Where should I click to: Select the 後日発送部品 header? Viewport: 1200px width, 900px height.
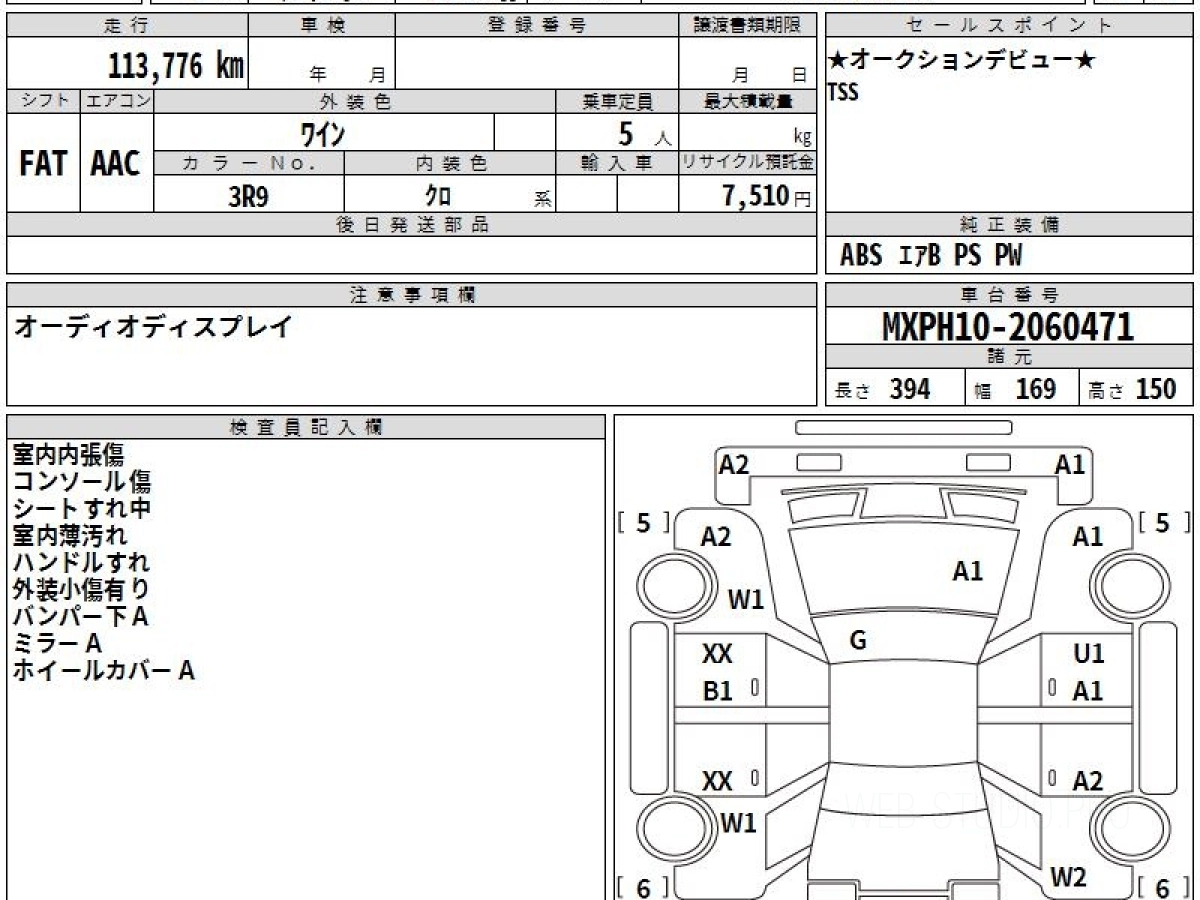coord(412,225)
